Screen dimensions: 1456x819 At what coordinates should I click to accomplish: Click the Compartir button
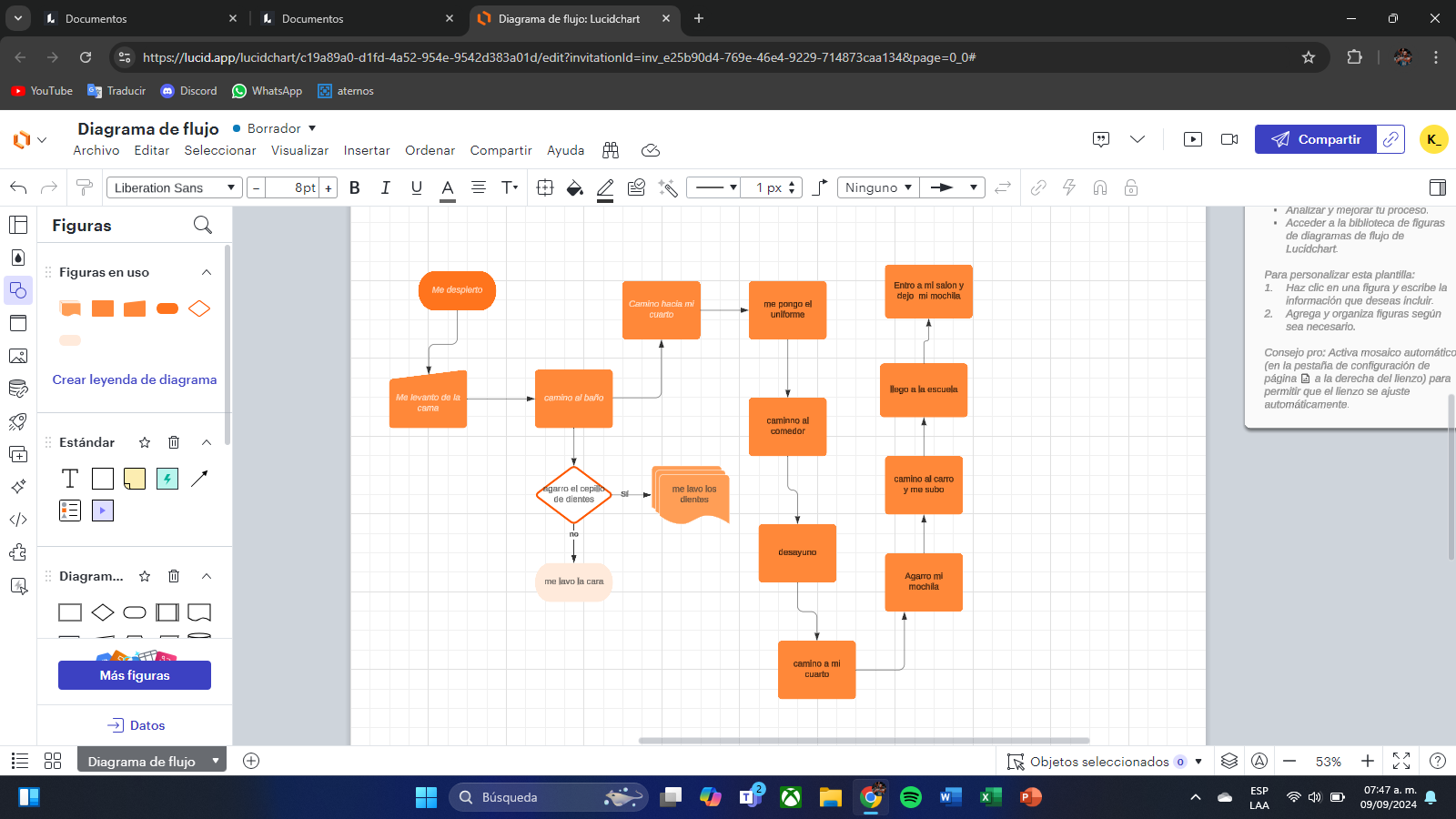coord(1316,139)
